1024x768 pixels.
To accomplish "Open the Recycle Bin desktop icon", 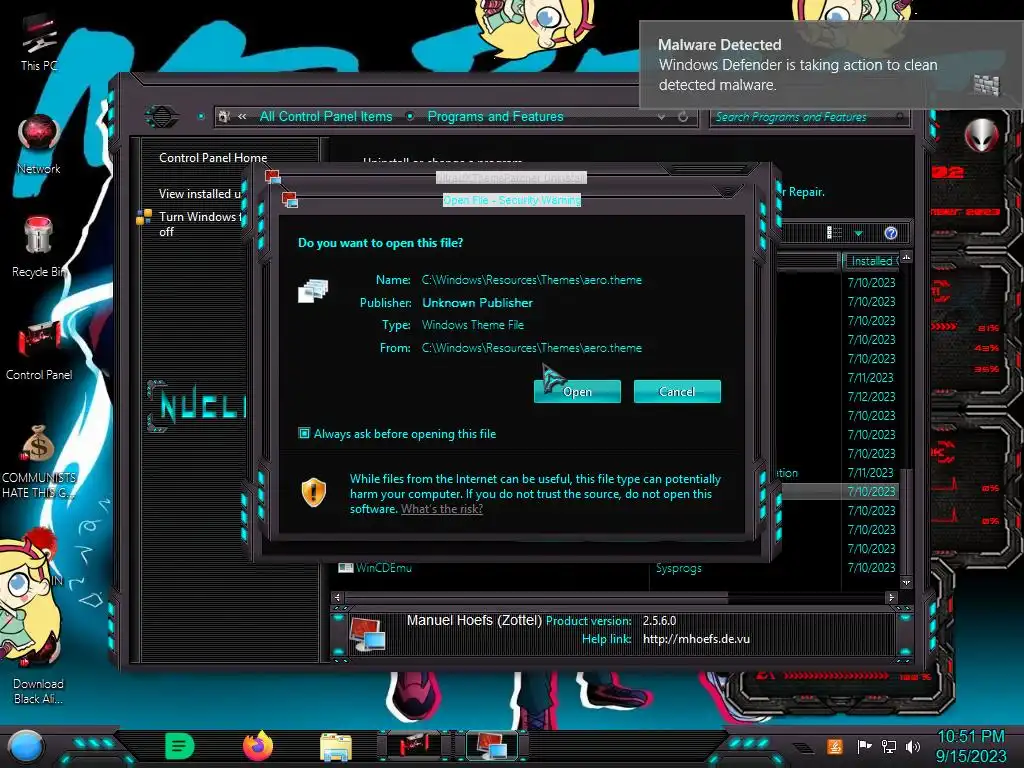I will pyautogui.click(x=39, y=247).
